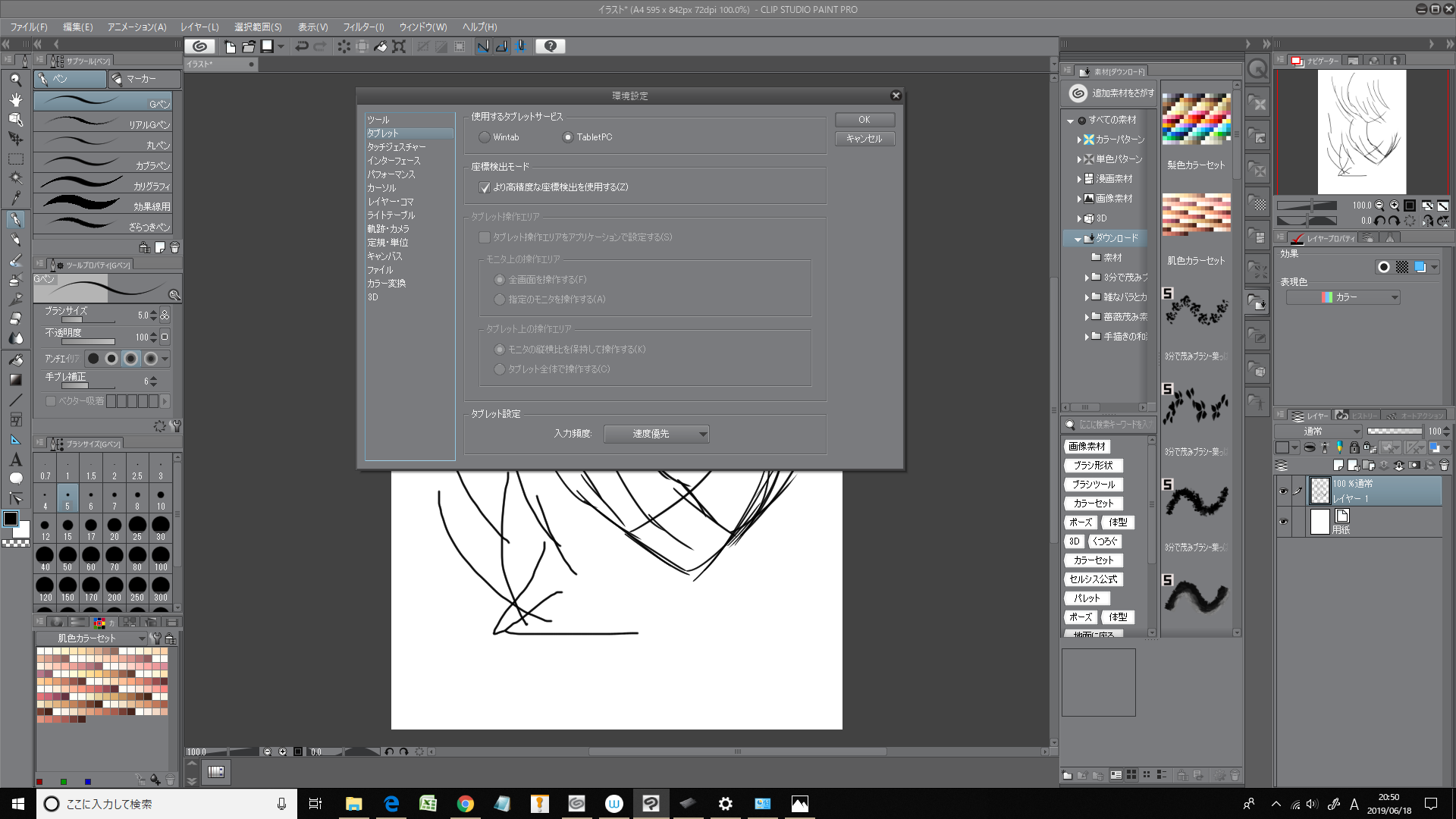Select the hand move tool

point(15,99)
